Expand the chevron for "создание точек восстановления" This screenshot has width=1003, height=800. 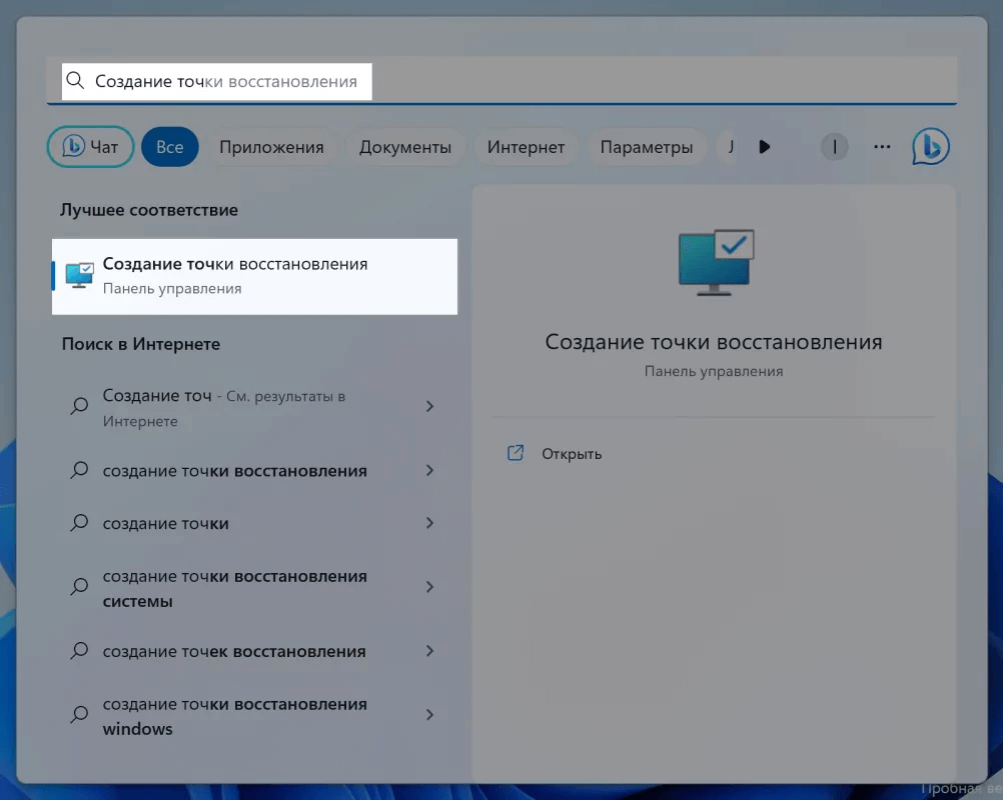pyautogui.click(x=430, y=651)
